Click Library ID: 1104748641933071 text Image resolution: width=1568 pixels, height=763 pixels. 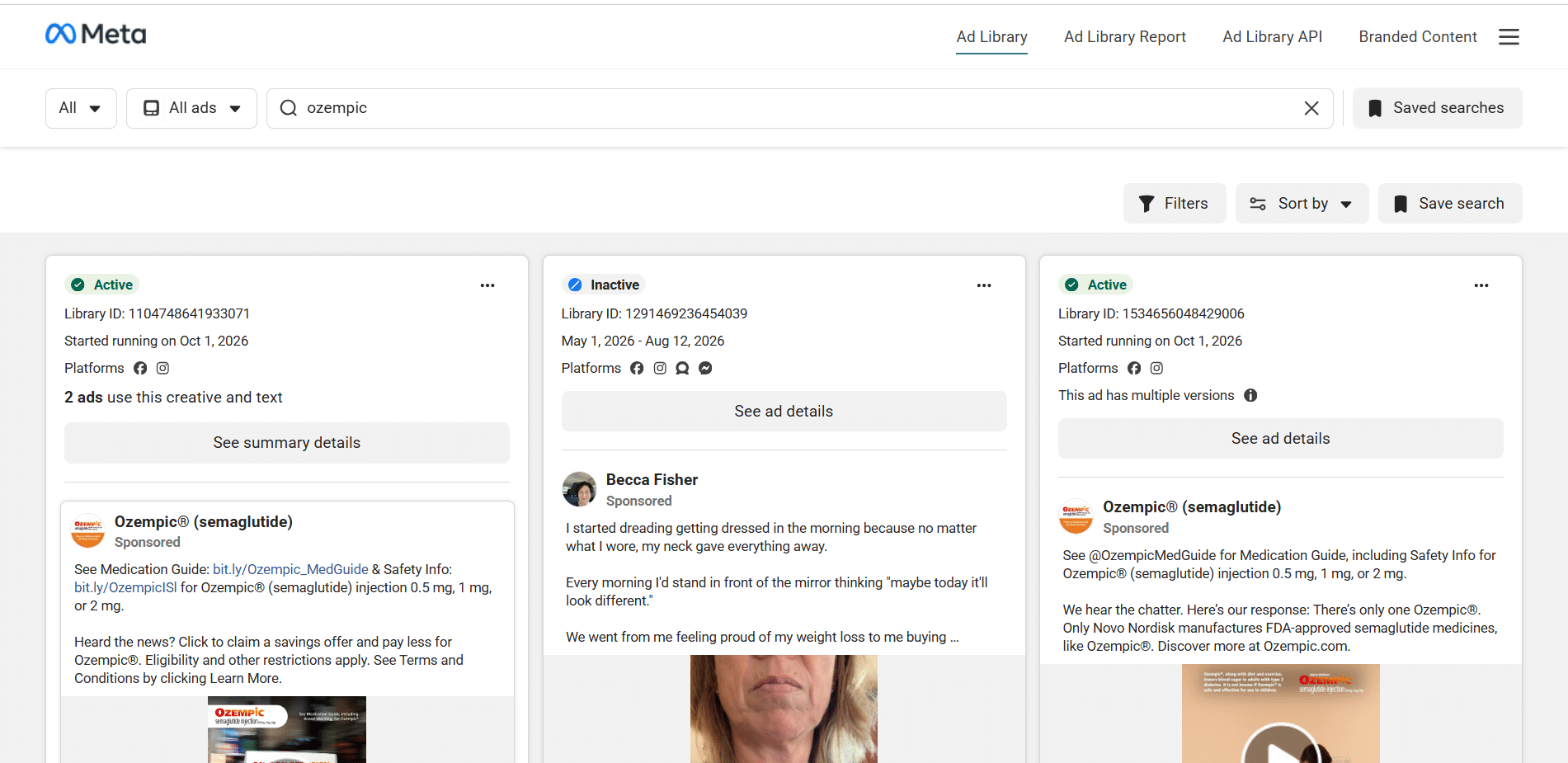click(157, 313)
